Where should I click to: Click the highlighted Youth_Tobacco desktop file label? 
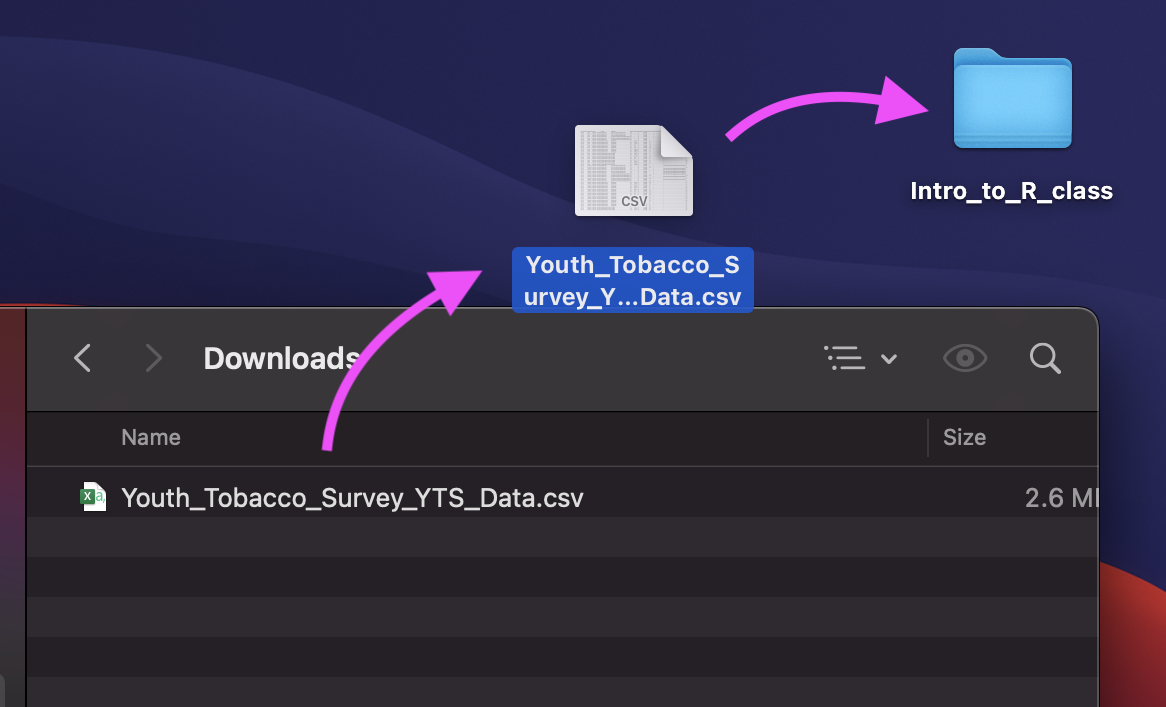632,281
